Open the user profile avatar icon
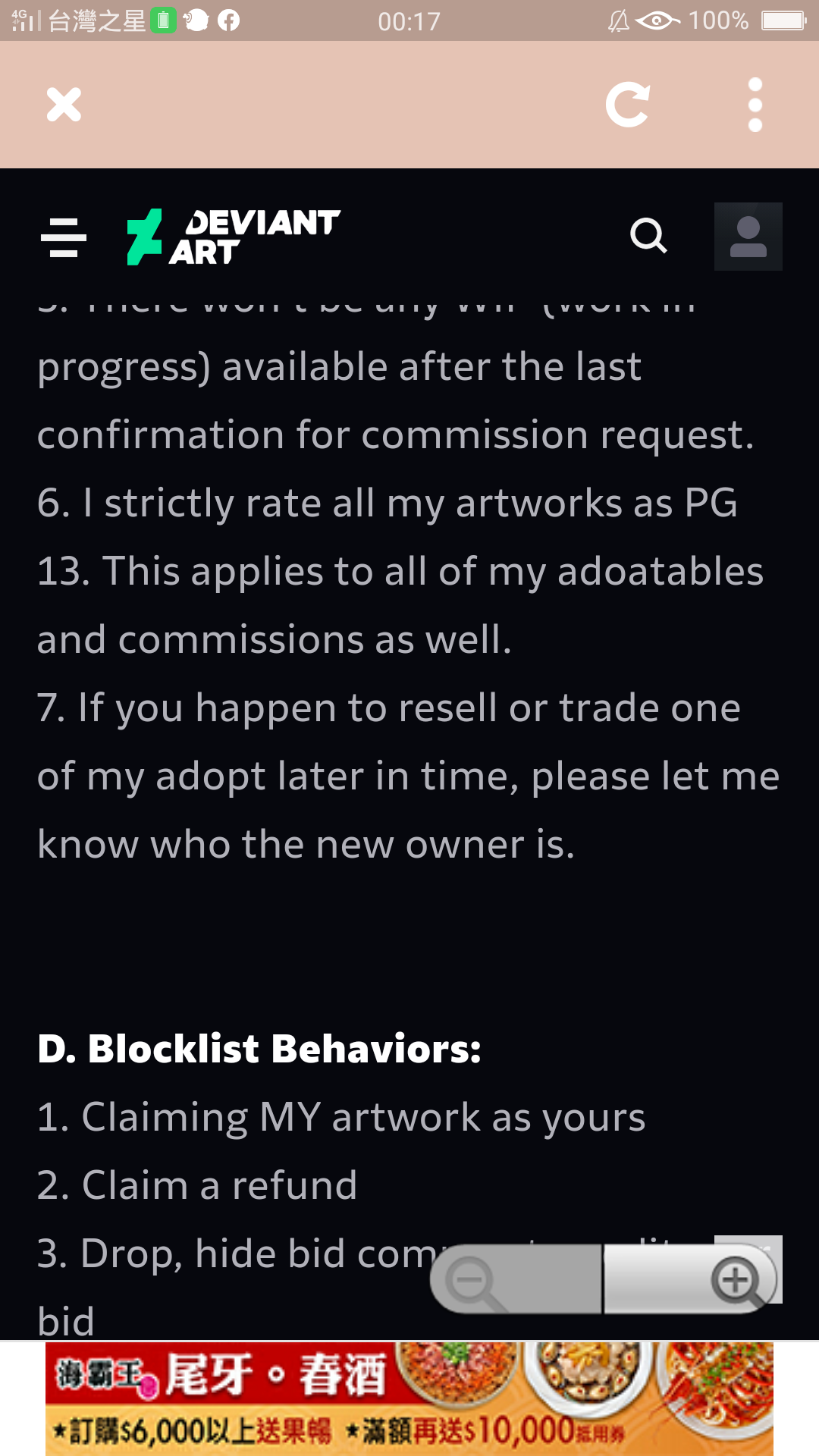The image size is (819, 1456). click(748, 237)
